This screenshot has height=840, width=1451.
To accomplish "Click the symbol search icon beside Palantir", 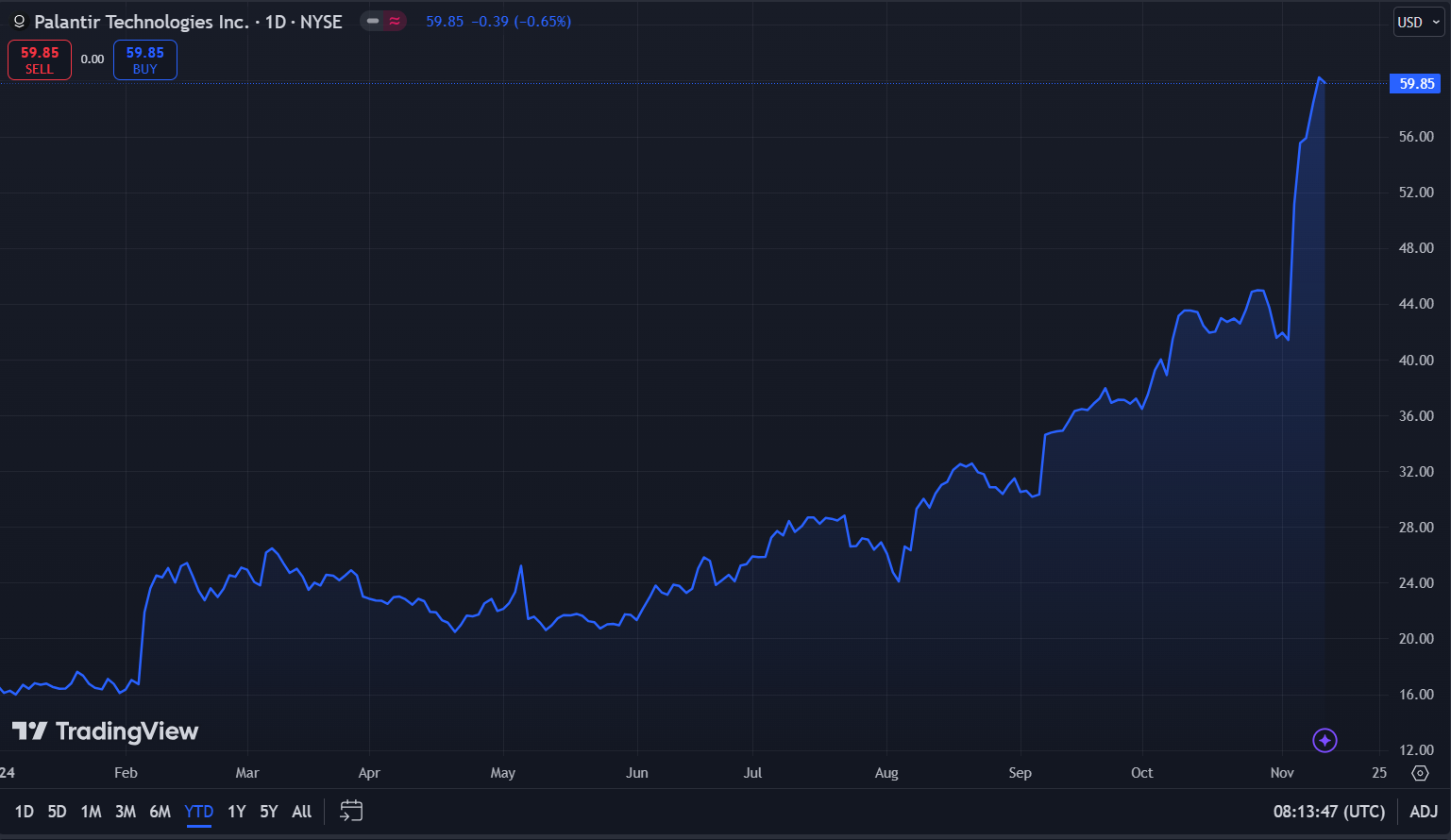I will tap(19, 22).
